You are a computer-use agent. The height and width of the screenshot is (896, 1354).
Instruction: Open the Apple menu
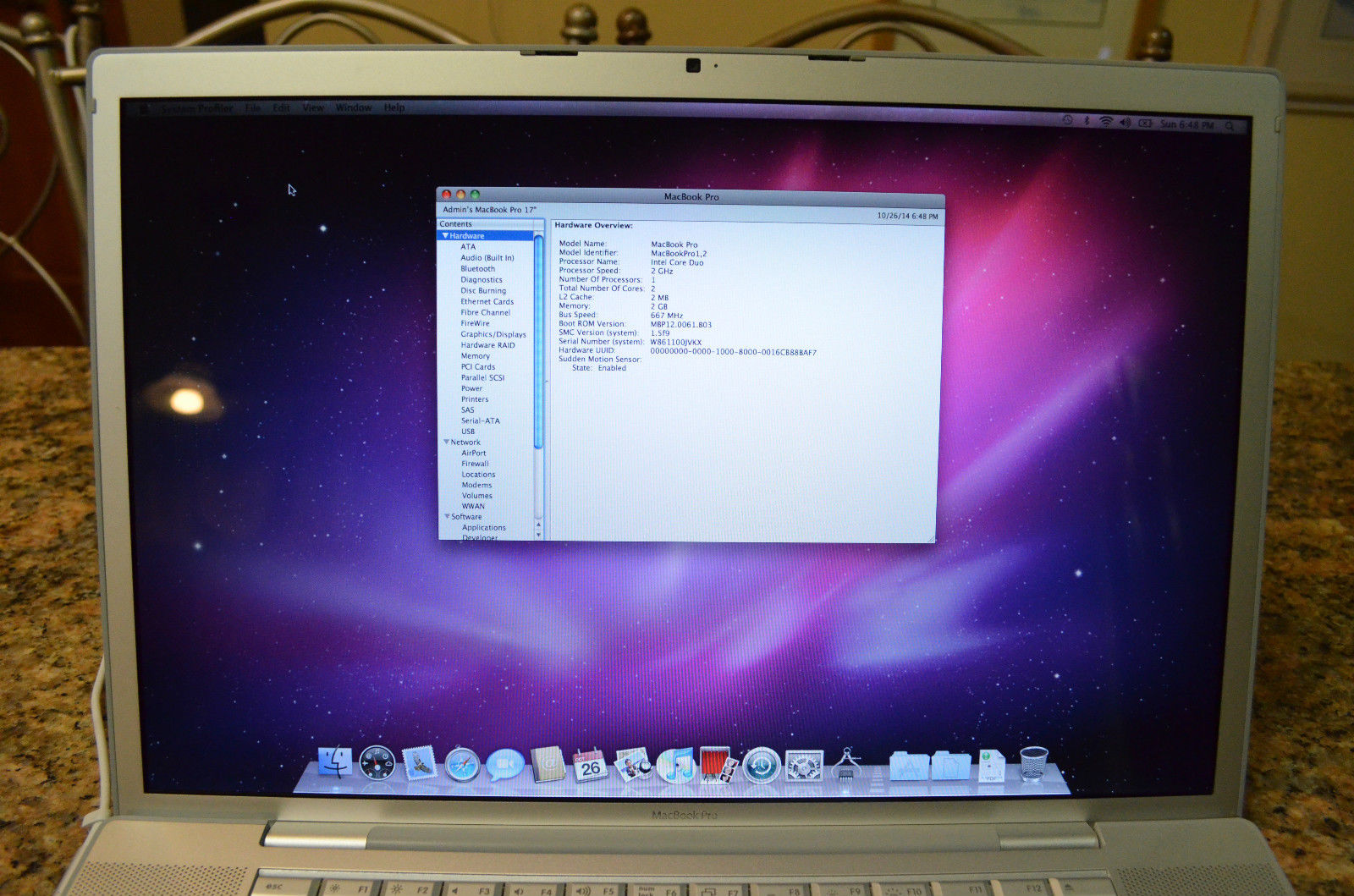(x=143, y=109)
